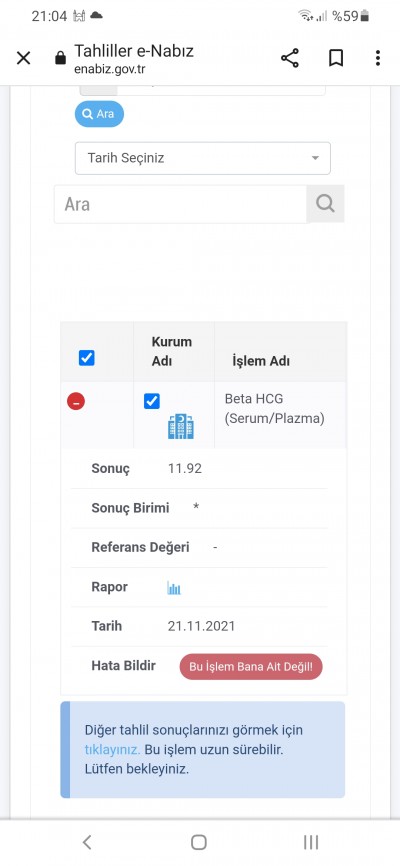Click the dropdown arrow of Tarih Seçiniz

(315, 158)
